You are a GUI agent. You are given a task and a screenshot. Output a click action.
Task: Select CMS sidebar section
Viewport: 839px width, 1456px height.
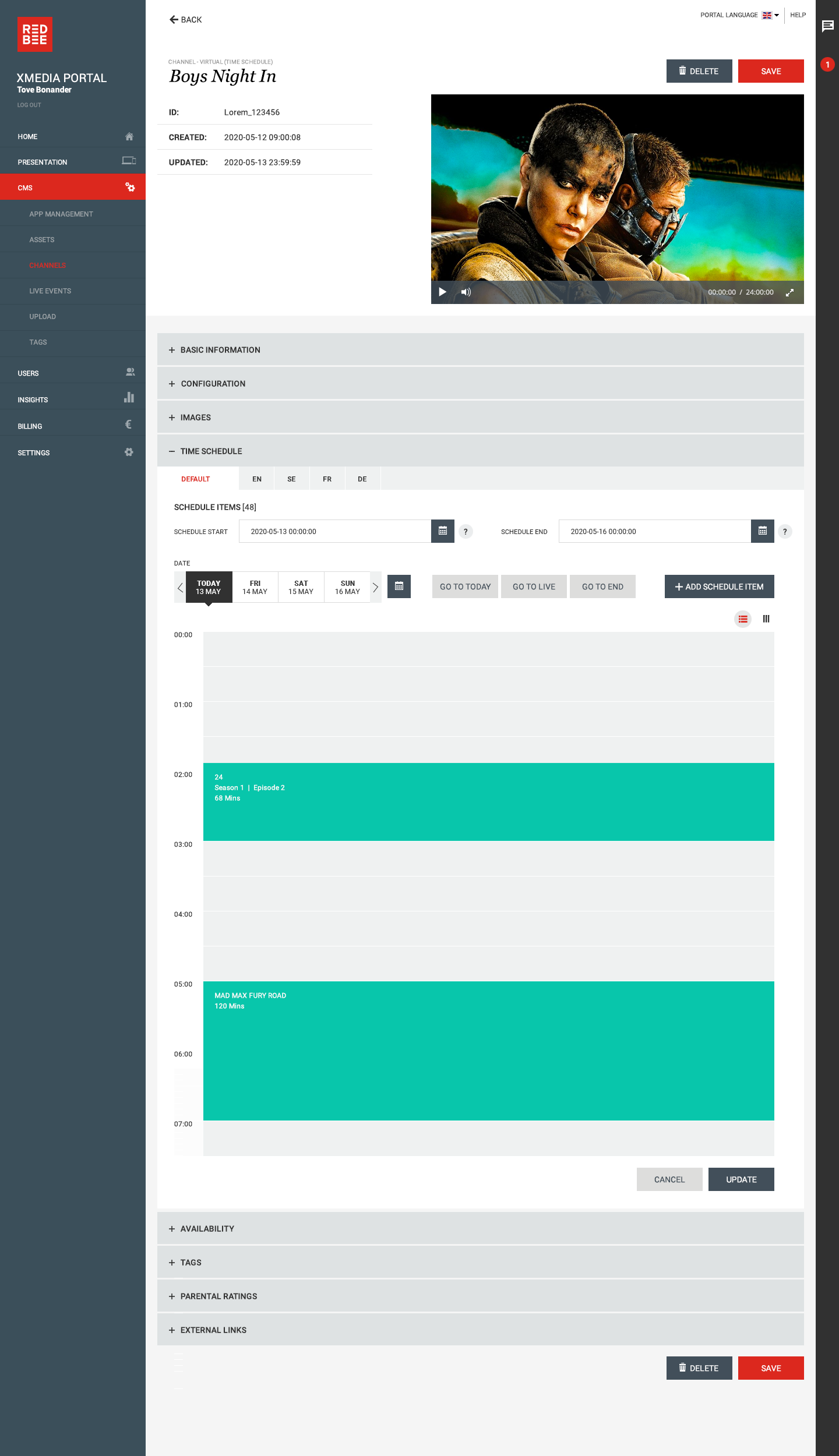click(73, 188)
